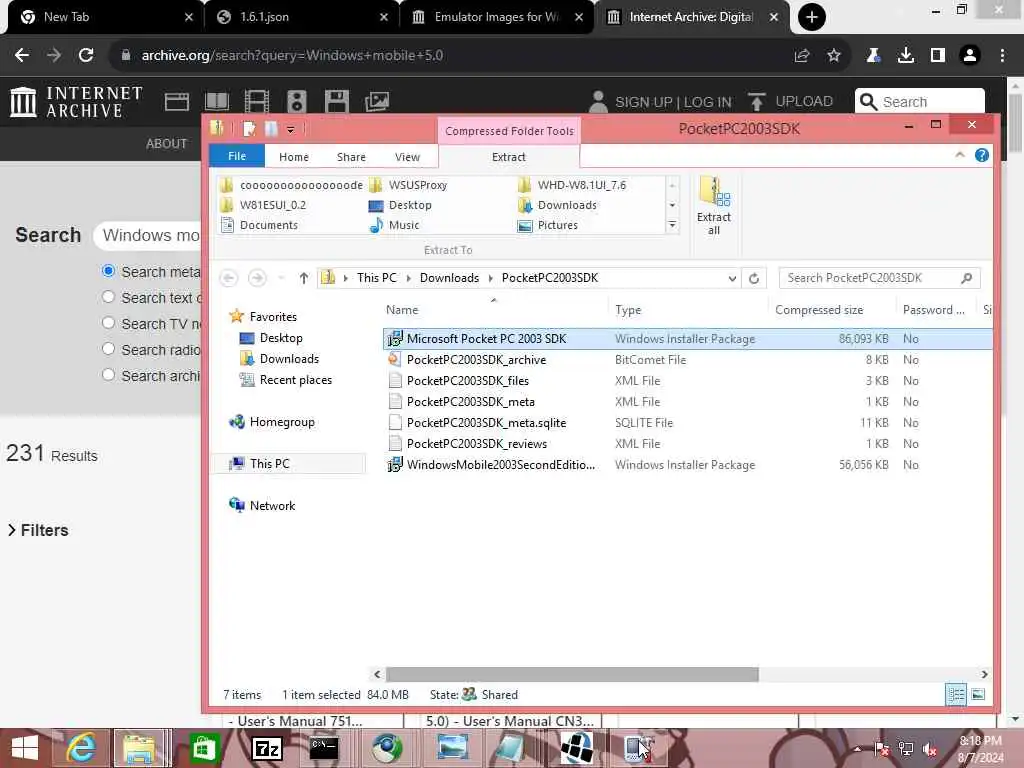This screenshot has width=1024, height=768.
Task: Select Search text contents radio button
Action: tap(108, 297)
